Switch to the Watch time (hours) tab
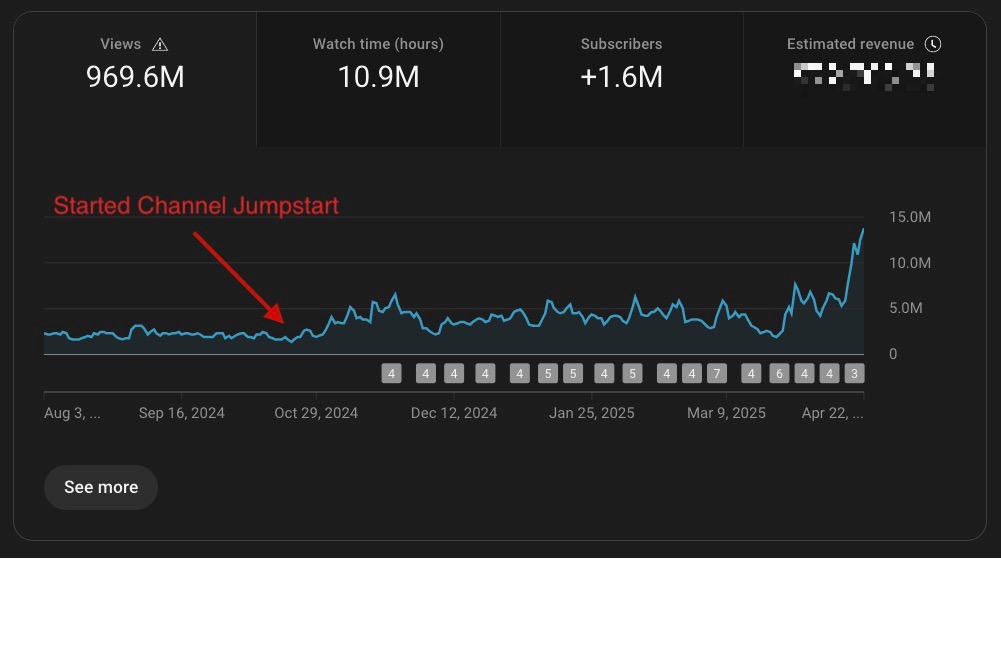The image size is (1001, 654). click(x=377, y=60)
